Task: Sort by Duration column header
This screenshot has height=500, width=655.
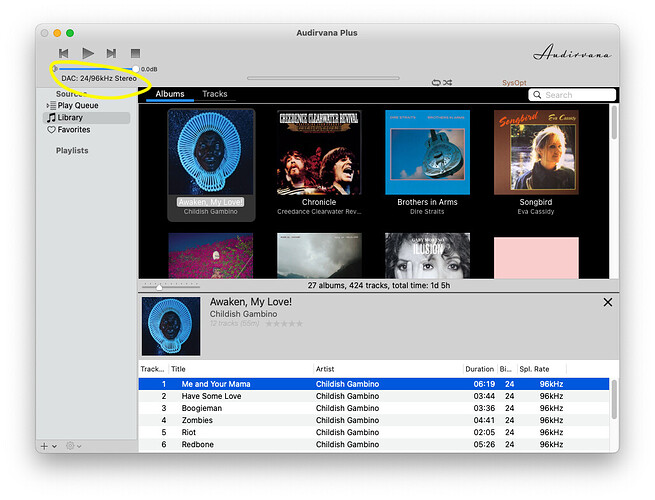Action: pos(480,369)
